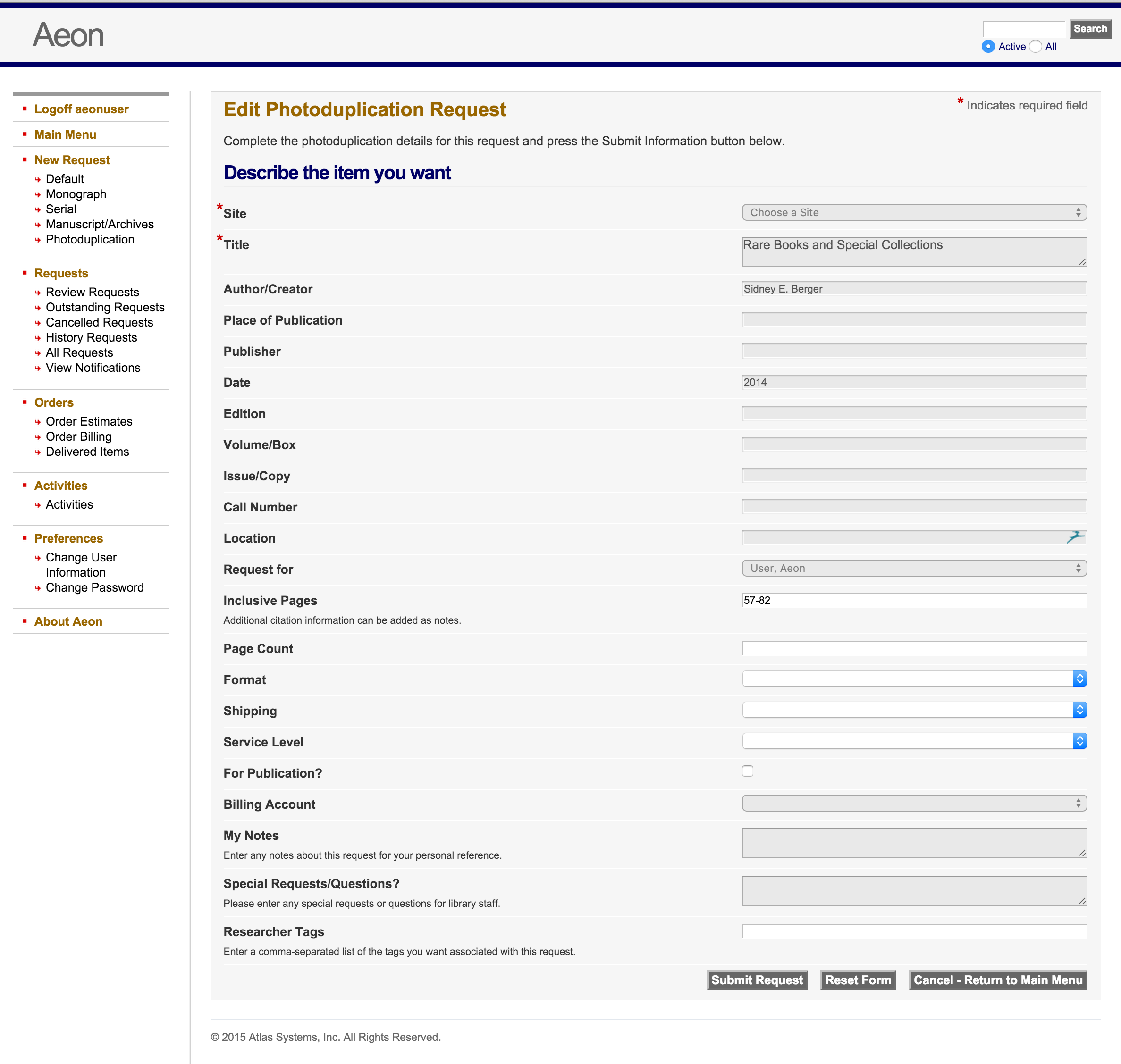Open the Billing Account dropdown
The width and height of the screenshot is (1121, 1064).
click(x=914, y=803)
